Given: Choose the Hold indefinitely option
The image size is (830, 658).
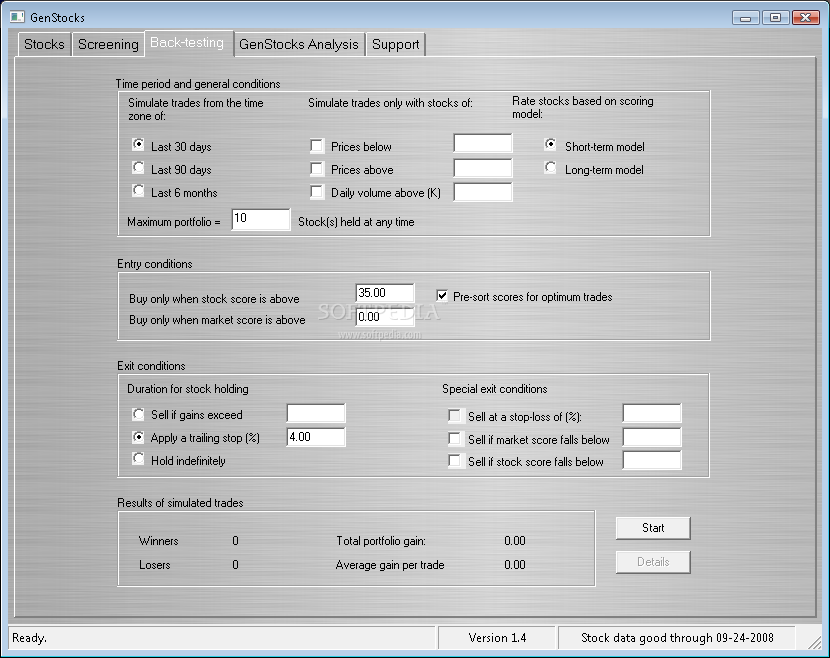Looking at the screenshot, I should [x=138, y=459].
